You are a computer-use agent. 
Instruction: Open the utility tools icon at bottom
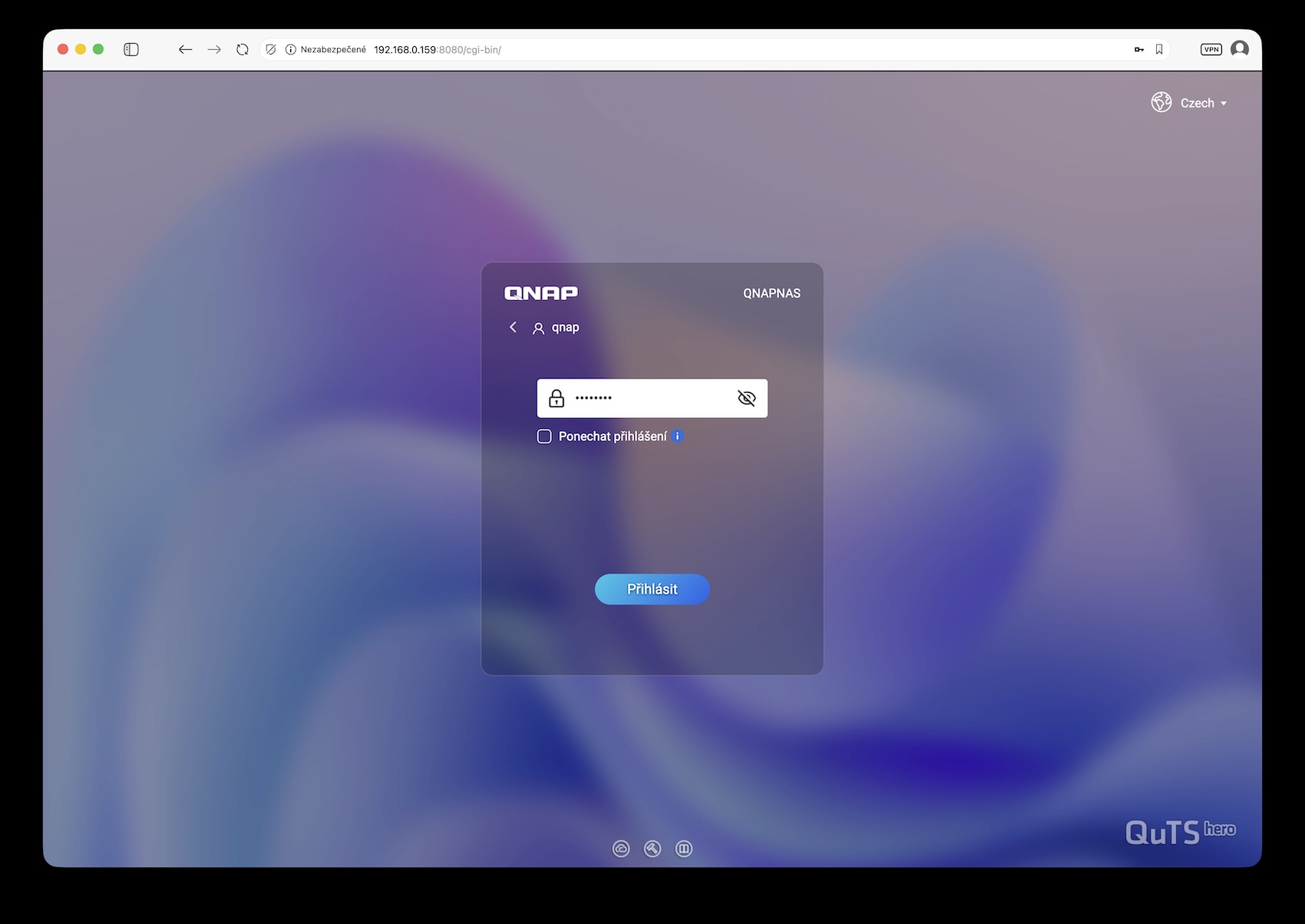tap(652, 849)
